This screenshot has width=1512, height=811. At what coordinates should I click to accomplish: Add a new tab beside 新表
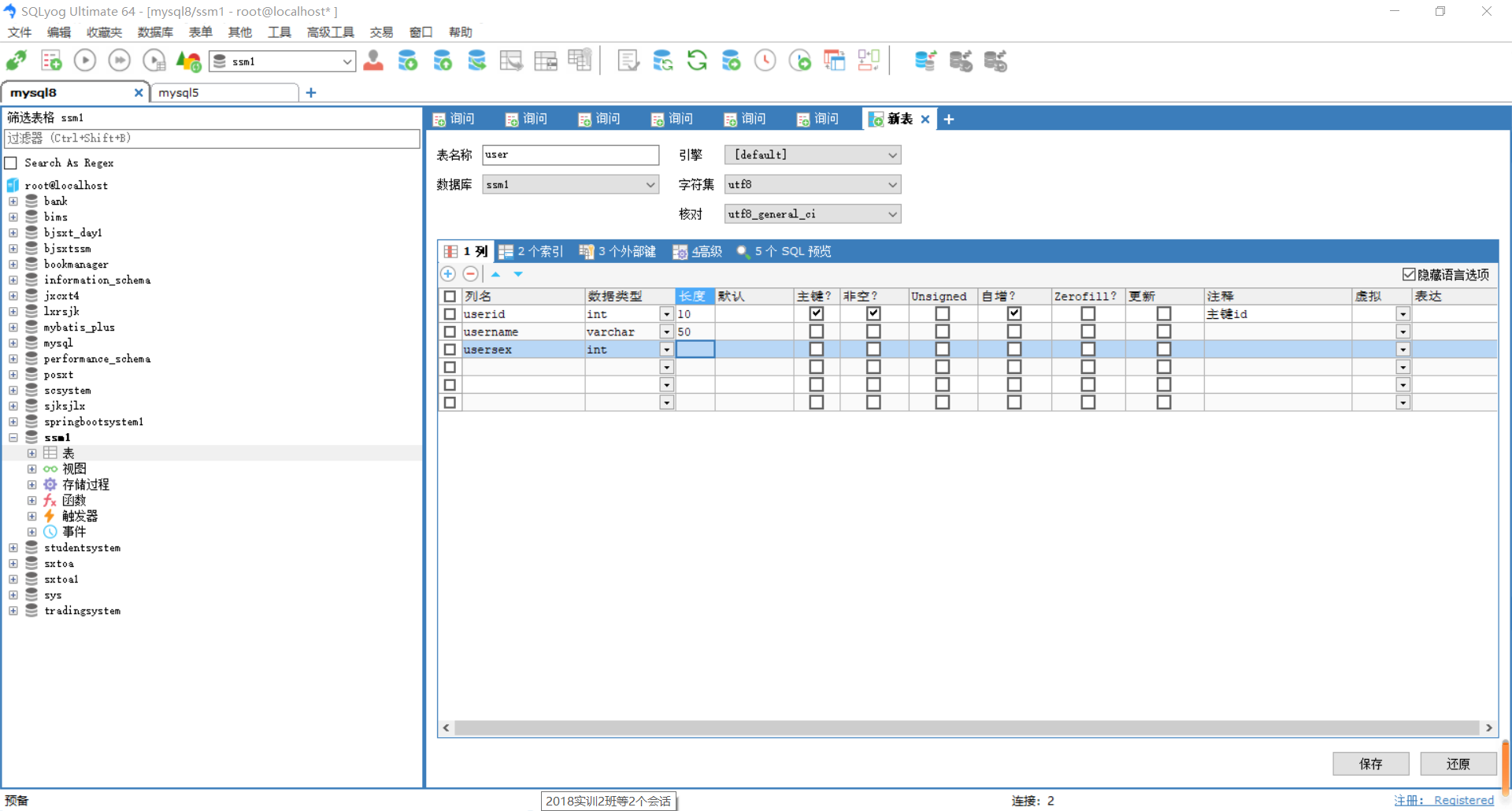tap(949, 119)
